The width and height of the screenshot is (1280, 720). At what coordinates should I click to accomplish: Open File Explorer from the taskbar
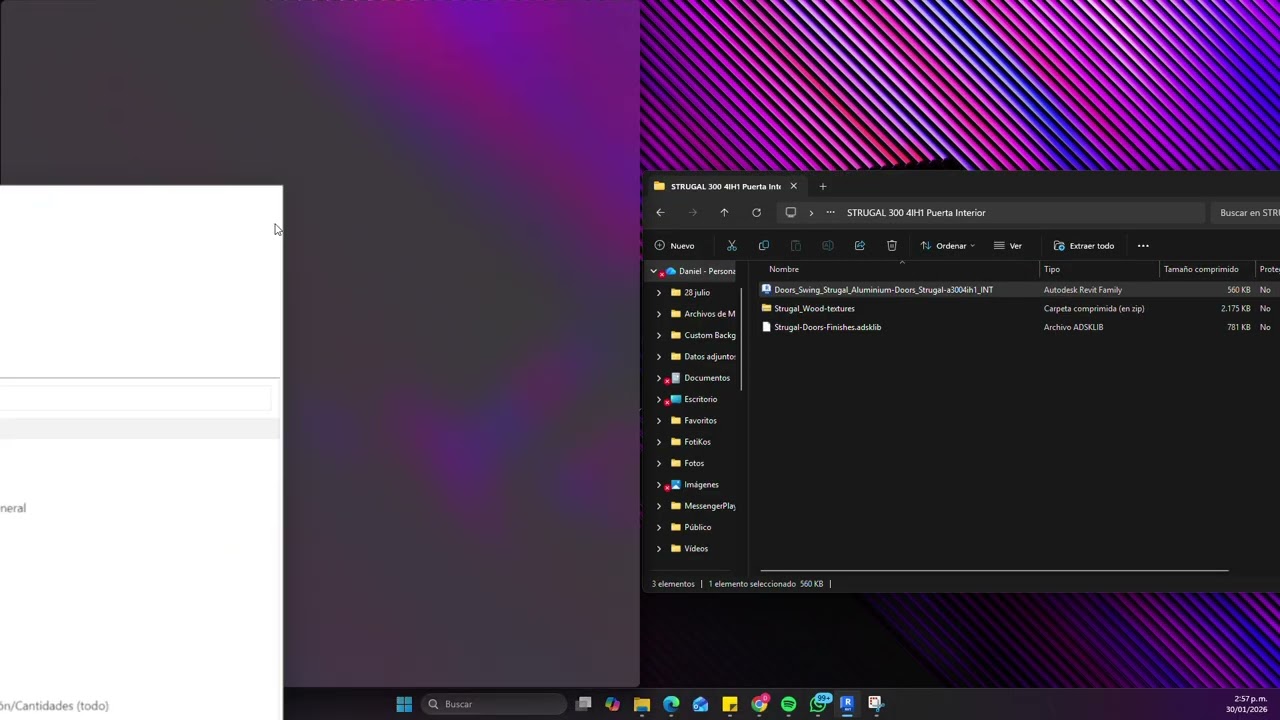click(x=642, y=704)
